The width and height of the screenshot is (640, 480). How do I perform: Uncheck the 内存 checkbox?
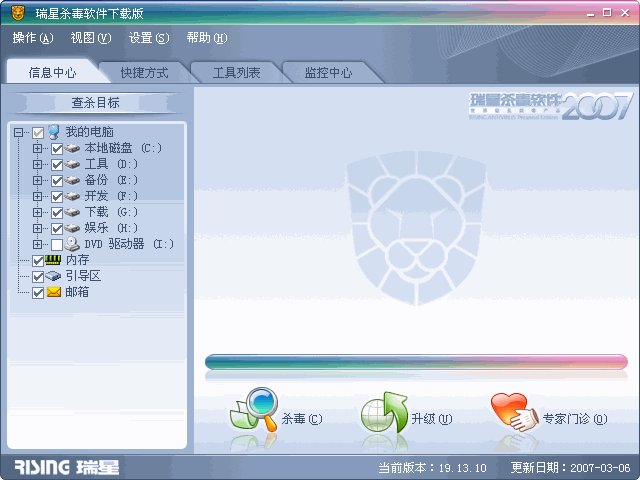pos(38,260)
